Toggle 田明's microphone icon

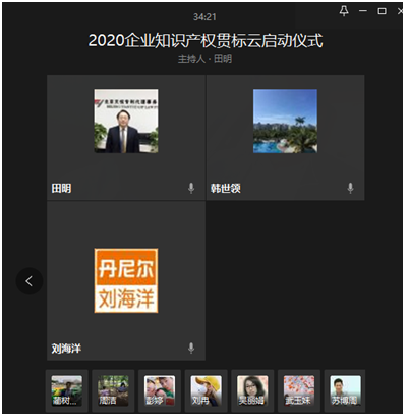coord(191,188)
